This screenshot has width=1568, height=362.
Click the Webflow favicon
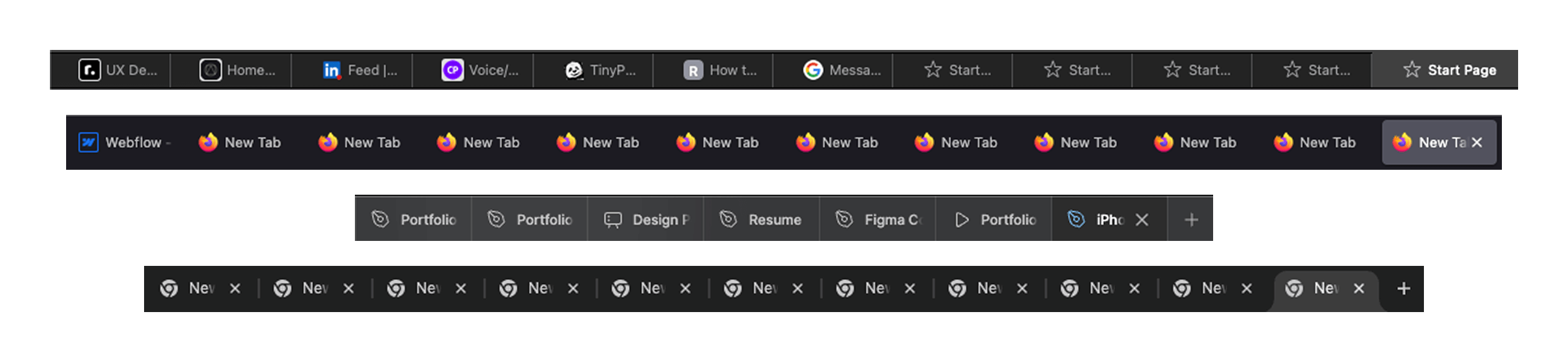click(89, 142)
